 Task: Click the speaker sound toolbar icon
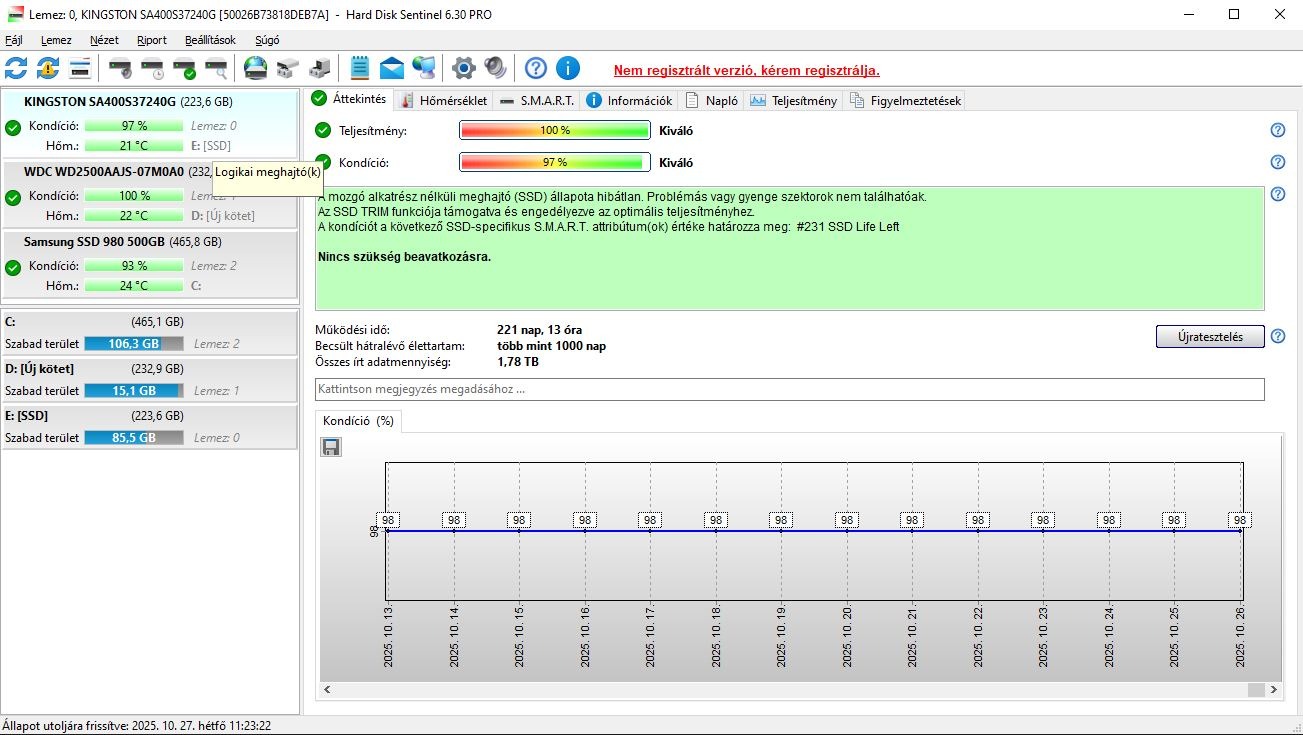pos(496,68)
